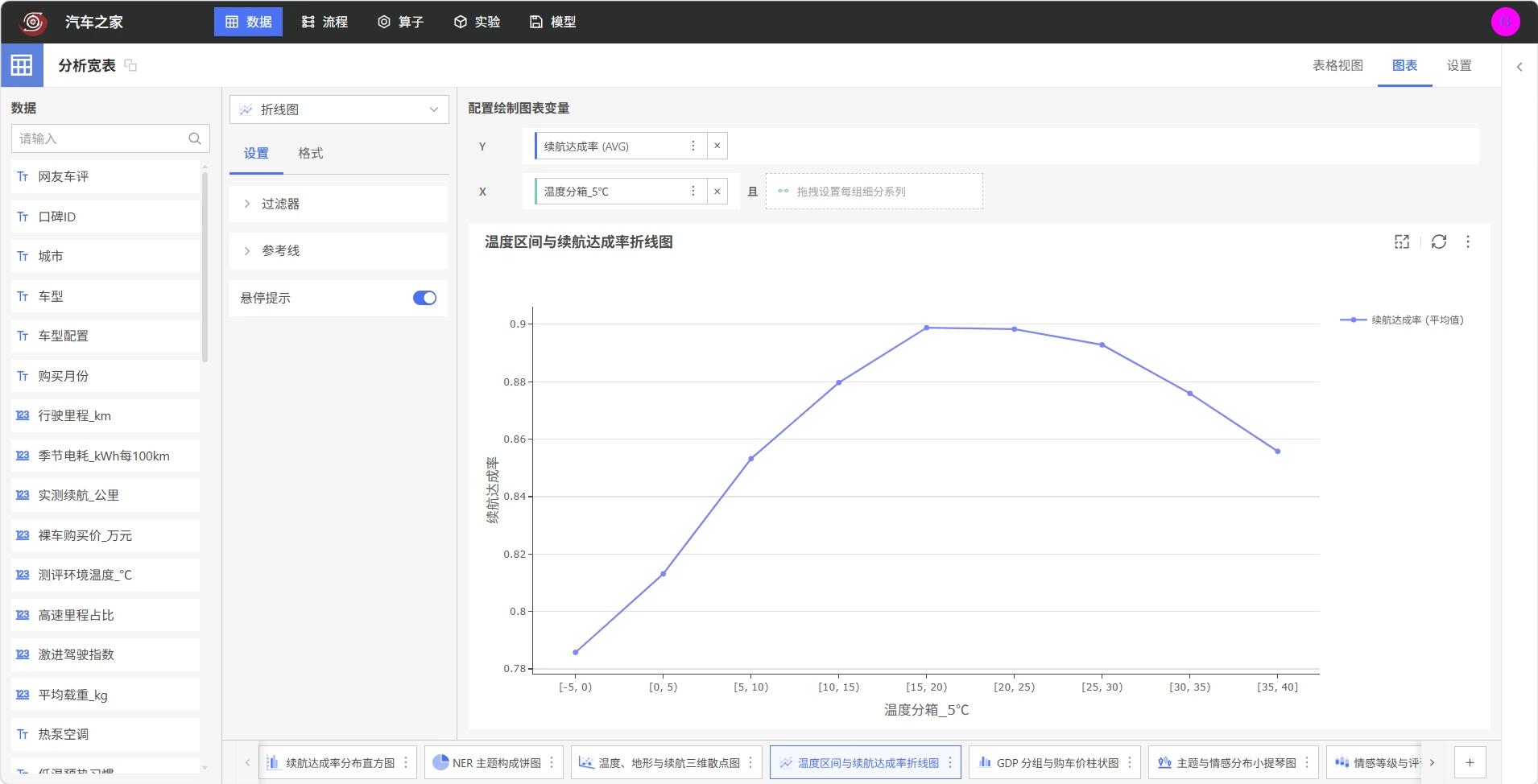
Task: Open the 实验 top navigation tab
Action: pos(477,22)
